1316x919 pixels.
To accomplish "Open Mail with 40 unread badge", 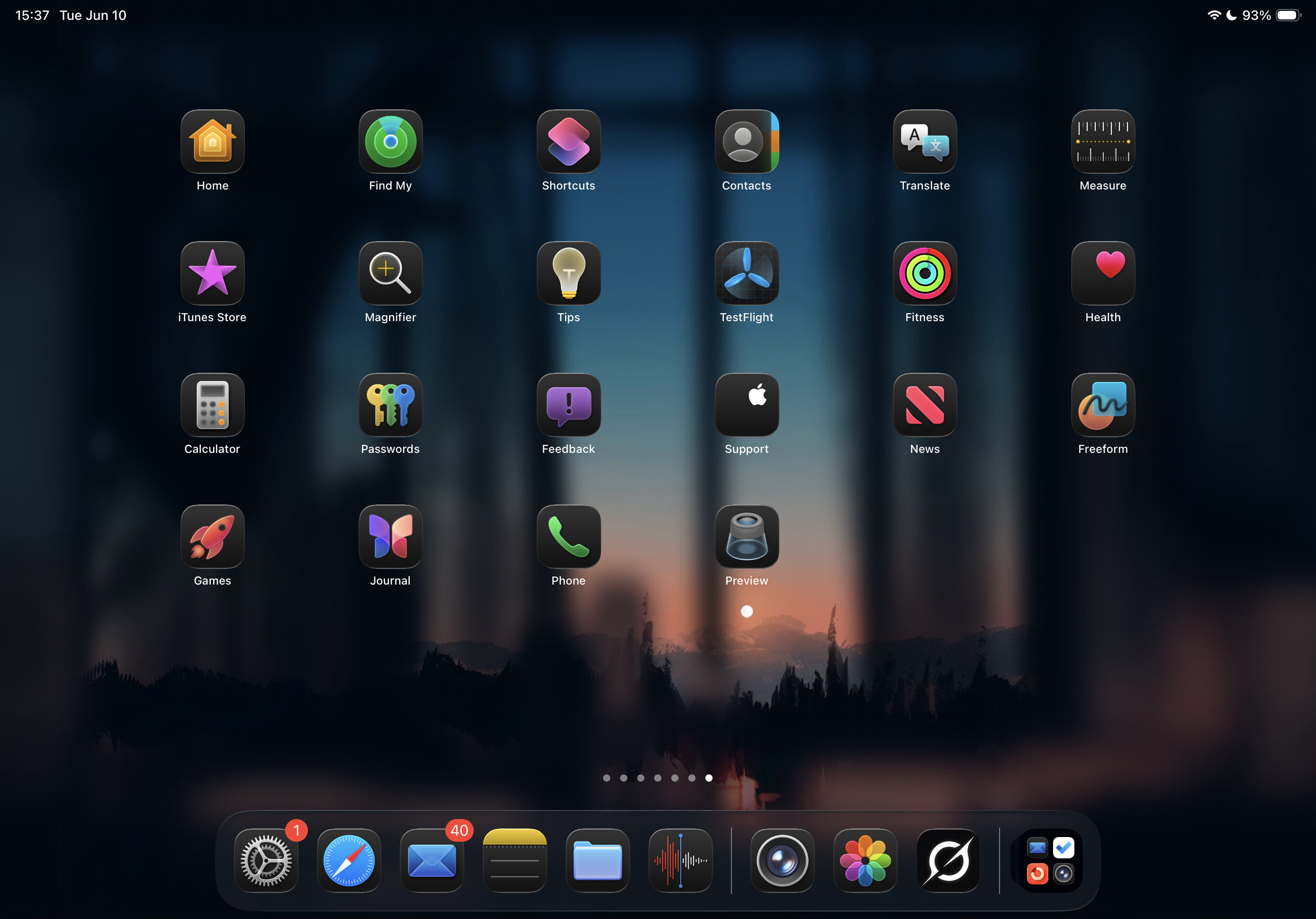I will (432, 861).
